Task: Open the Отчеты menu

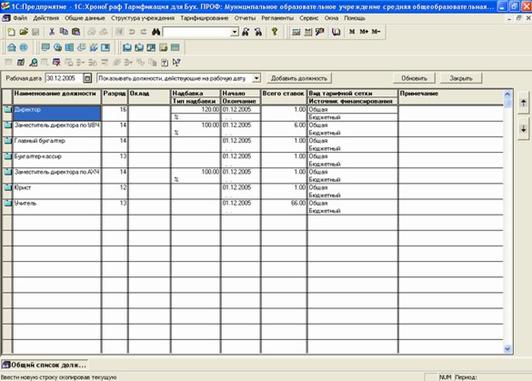Action: pyautogui.click(x=245, y=18)
